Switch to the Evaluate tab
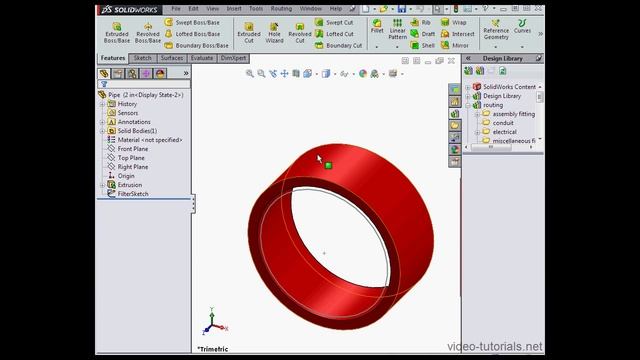The height and width of the screenshot is (360, 640). coord(202,58)
